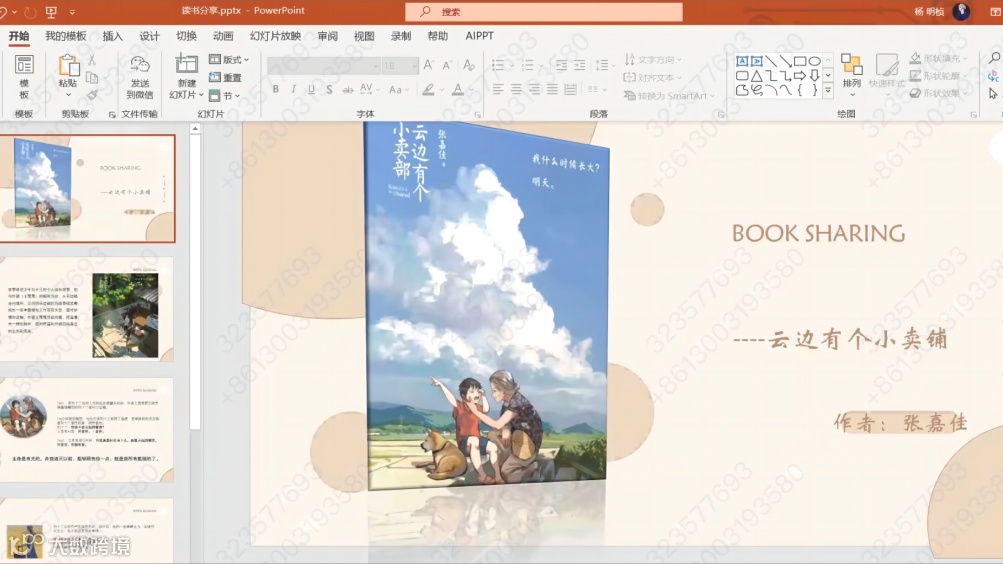Click 形状填充 shape fill

pyautogui.click(x=938, y=58)
